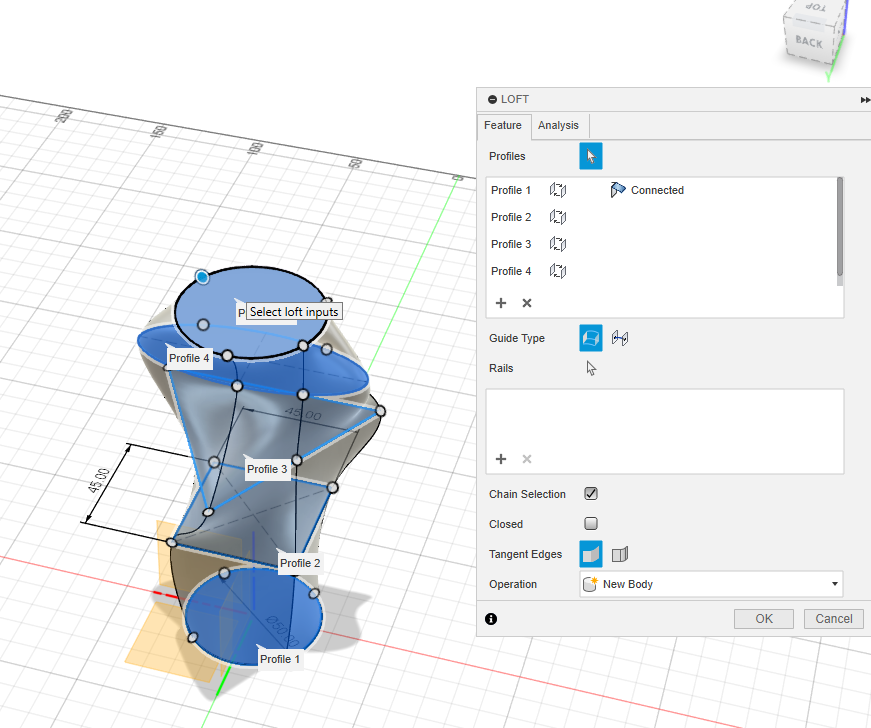
Task: Open the Operation New Body dropdown
Action: (711, 584)
